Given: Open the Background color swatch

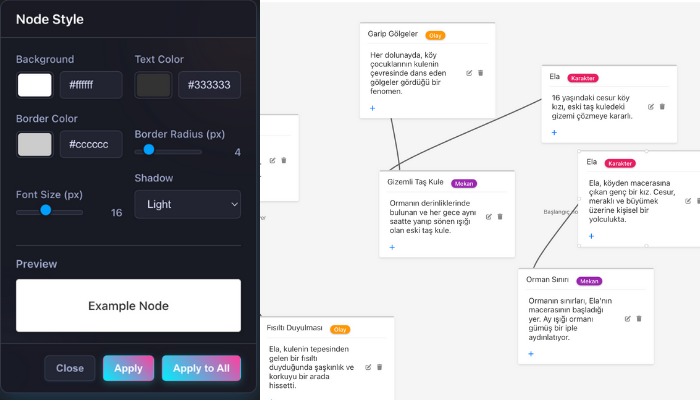Looking at the screenshot, I should click(x=35, y=85).
